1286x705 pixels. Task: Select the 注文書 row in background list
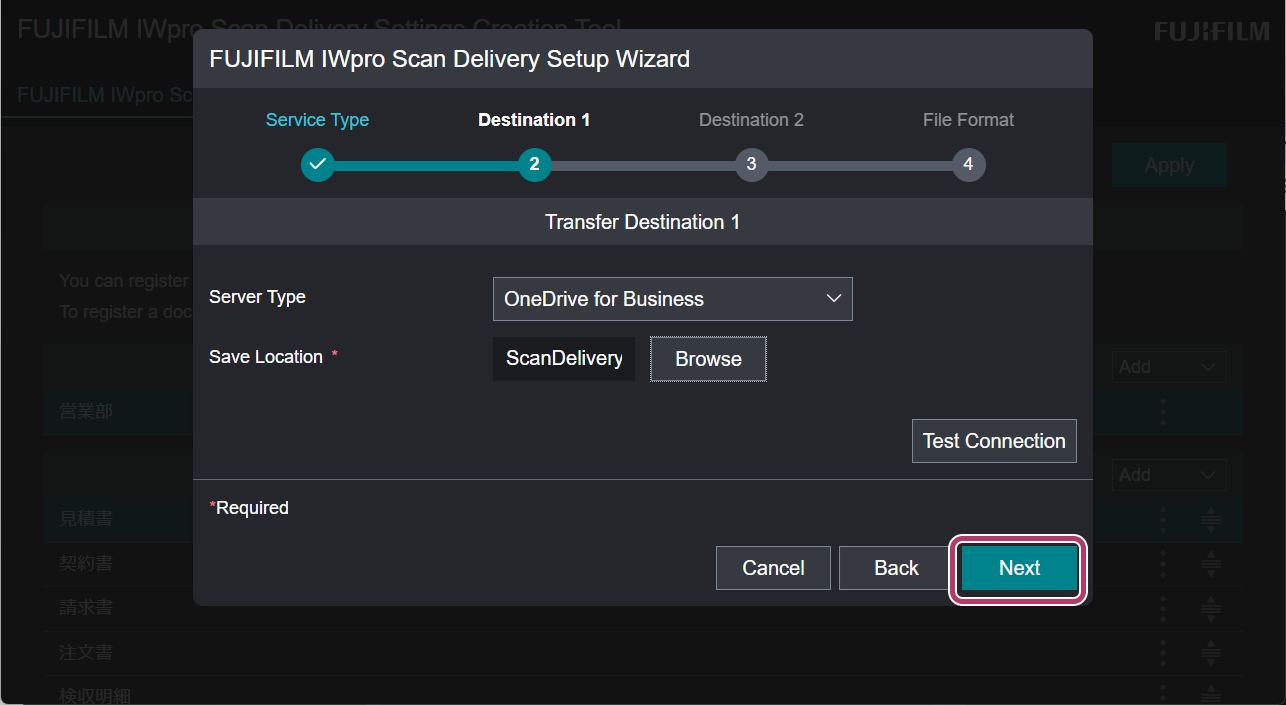642,653
